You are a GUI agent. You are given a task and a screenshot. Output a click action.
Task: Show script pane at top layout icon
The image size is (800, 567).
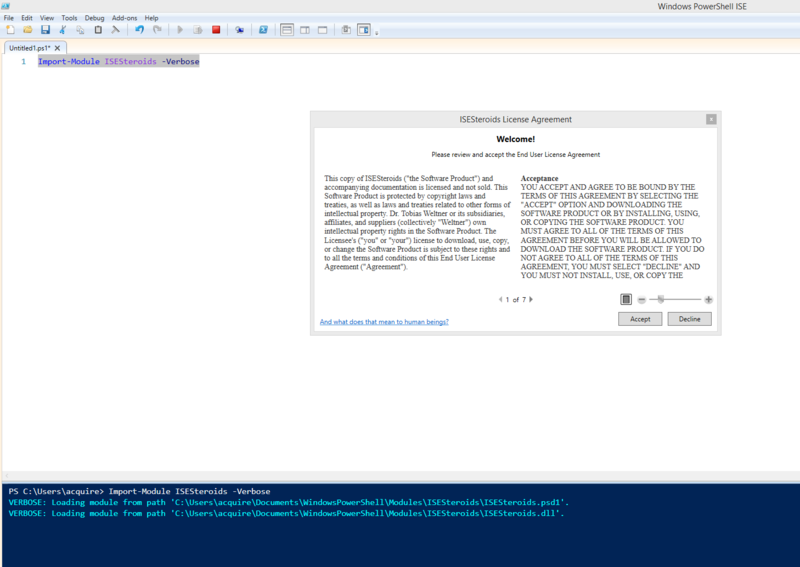[x=287, y=30]
